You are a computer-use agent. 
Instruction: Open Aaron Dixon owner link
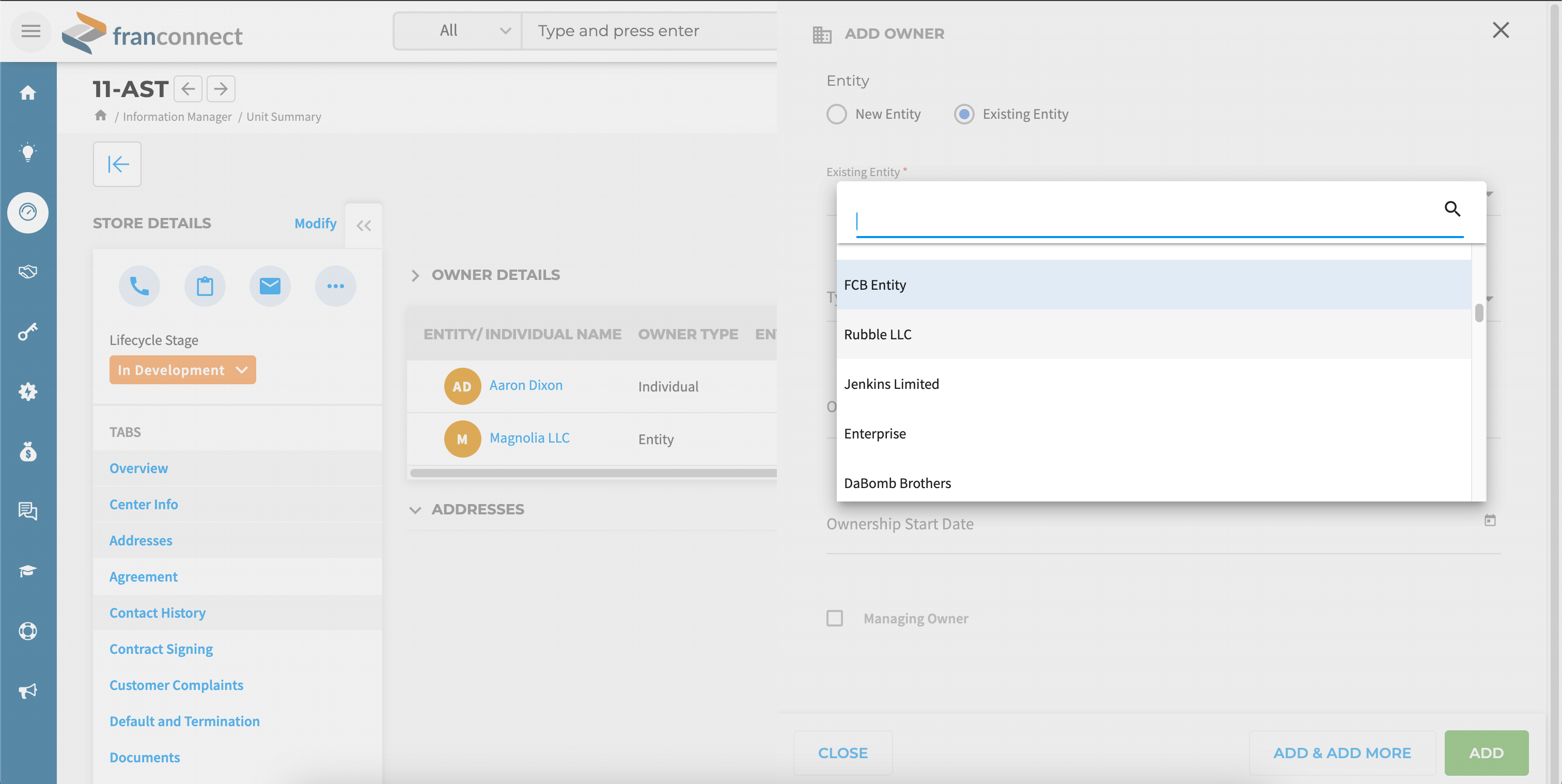[526, 386]
